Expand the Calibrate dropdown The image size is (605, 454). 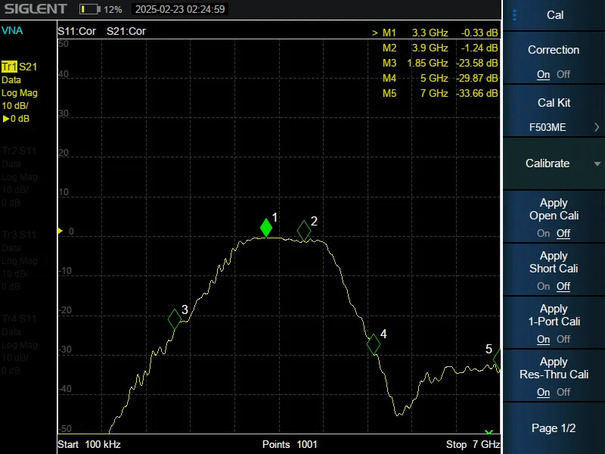point(554,164)
